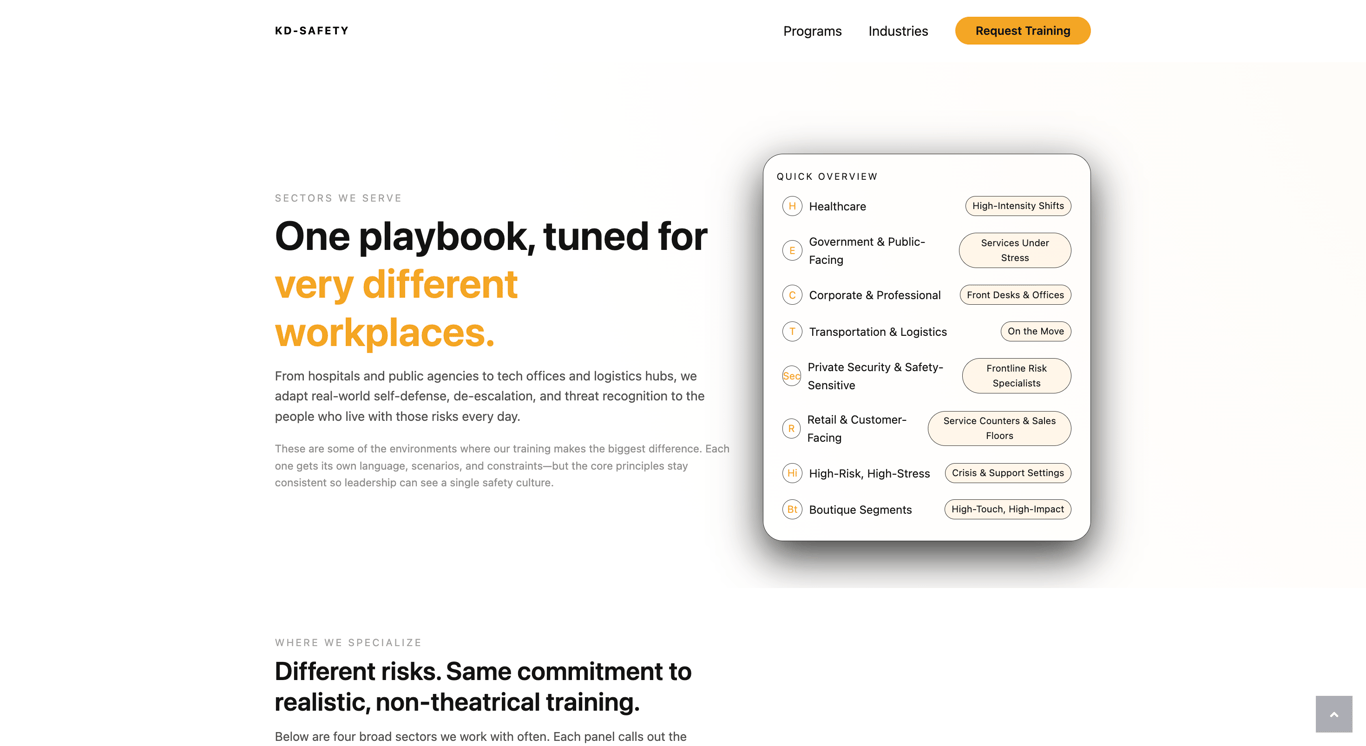Viewport: 1366px width, 746px height.
Task: Click the Transportation 'T' circle icon
Action: click(x=792, y=331)
